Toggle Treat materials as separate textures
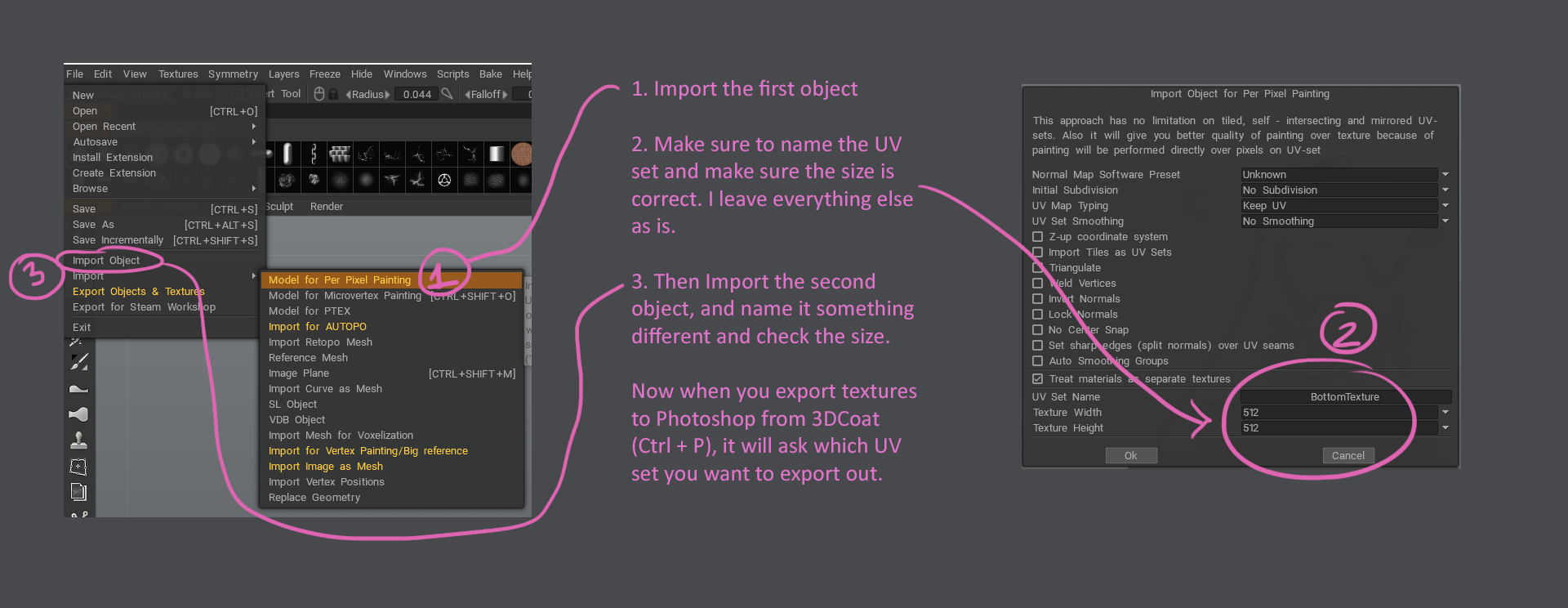 click(1038, 379)
